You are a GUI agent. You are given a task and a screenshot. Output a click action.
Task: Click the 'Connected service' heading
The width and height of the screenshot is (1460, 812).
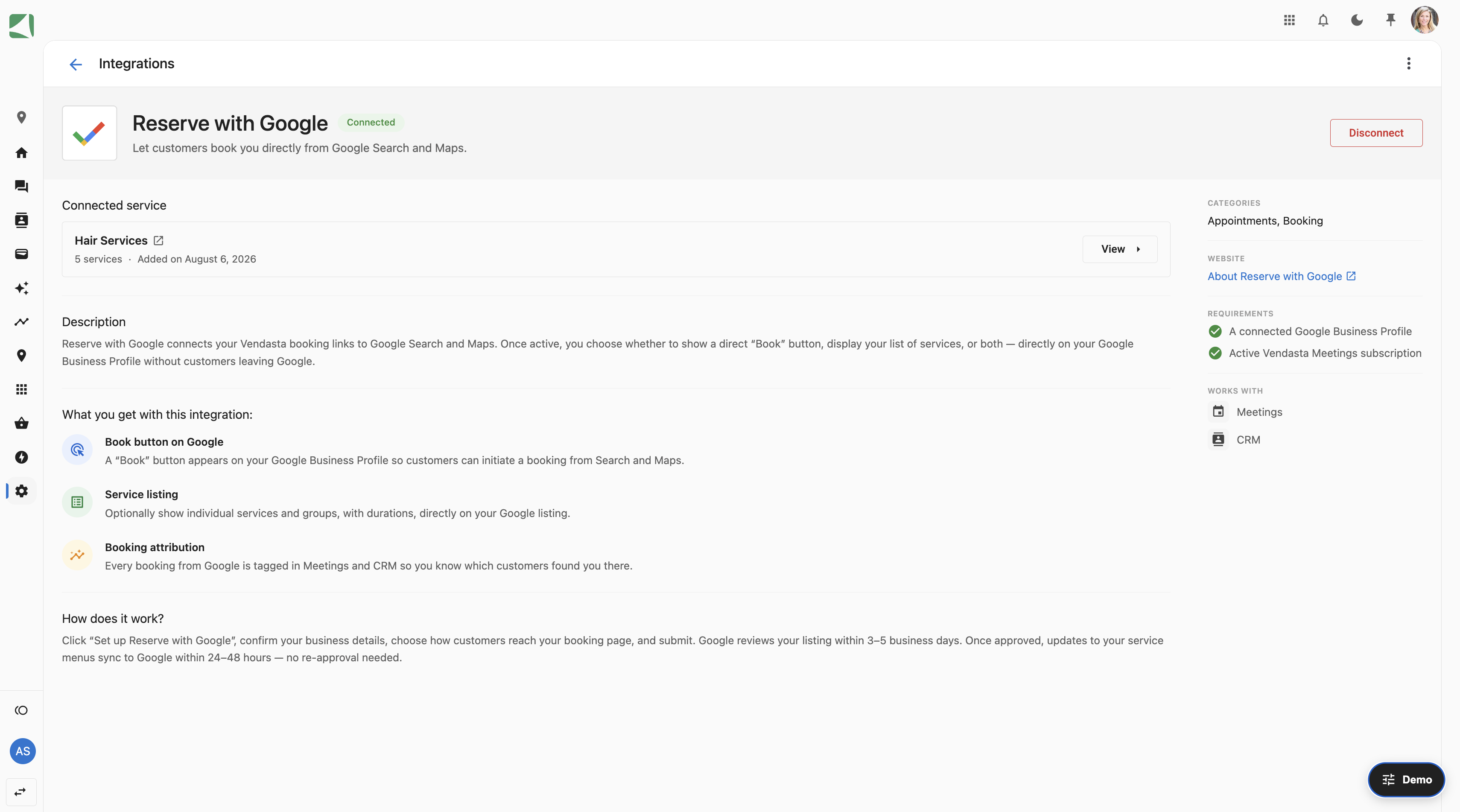114,206
